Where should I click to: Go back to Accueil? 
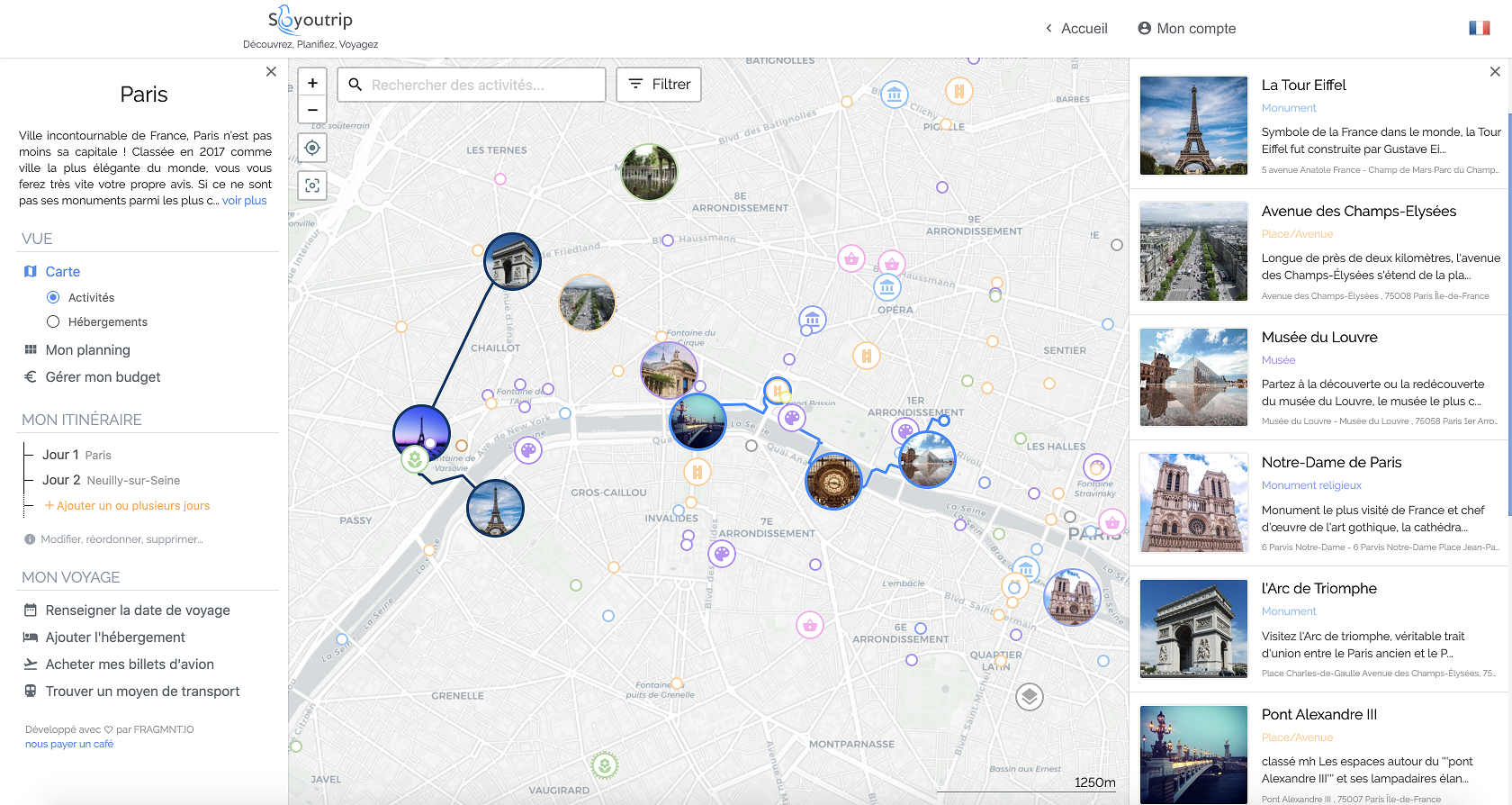click(1076, 29)
